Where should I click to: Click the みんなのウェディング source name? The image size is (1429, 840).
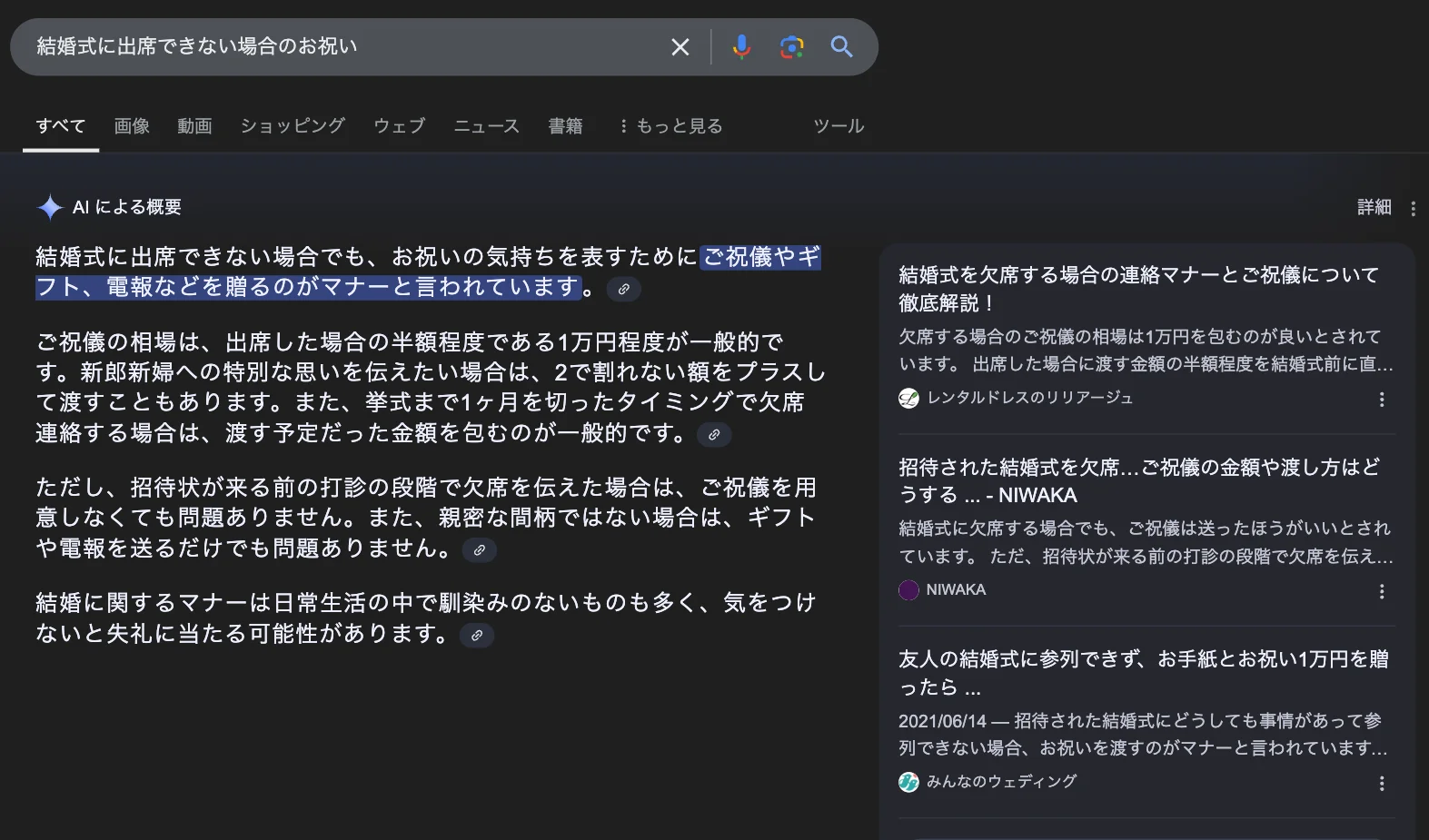(1001, 781)
